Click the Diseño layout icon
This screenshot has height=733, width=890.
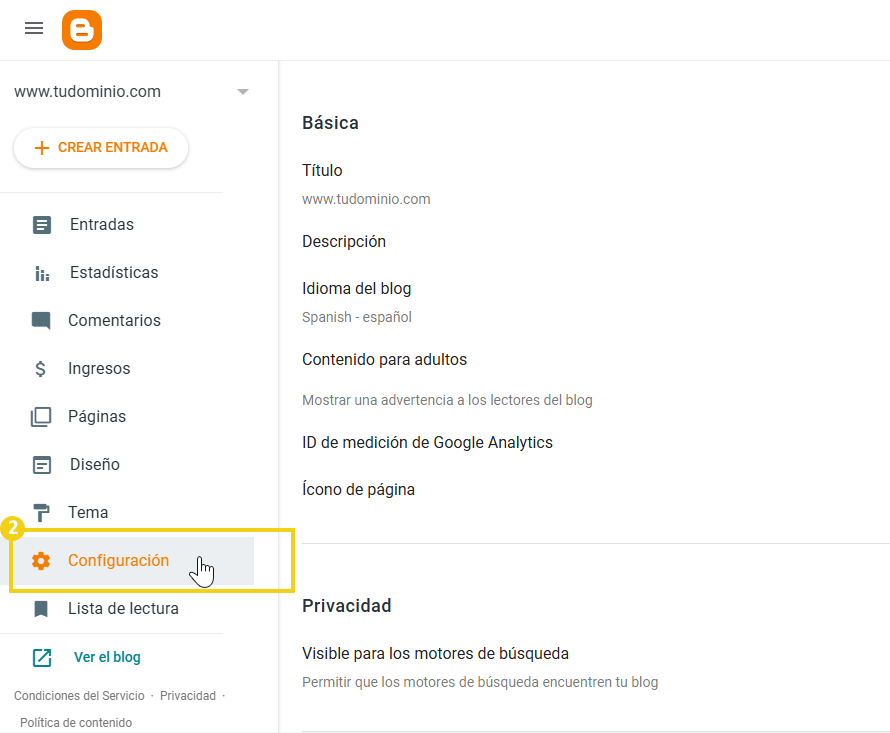tap(41, 465)
